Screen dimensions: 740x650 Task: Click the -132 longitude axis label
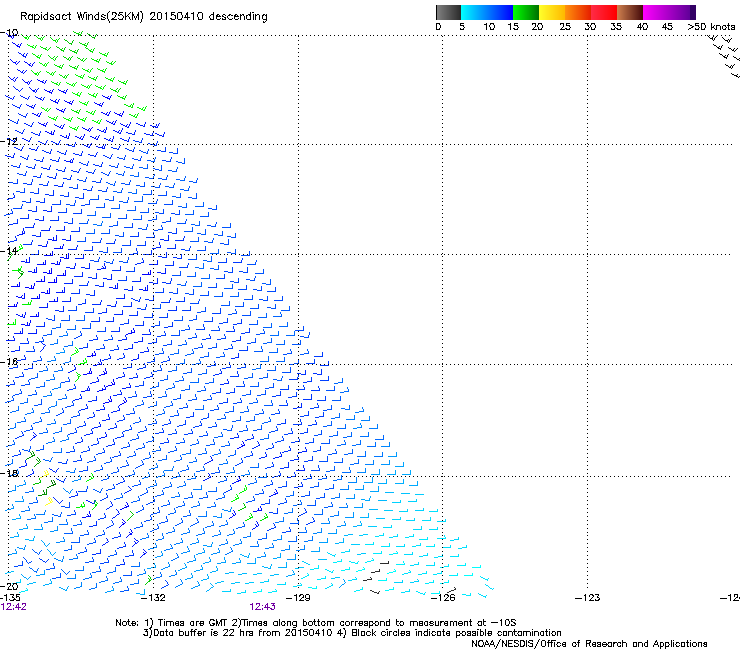[153, 598]
